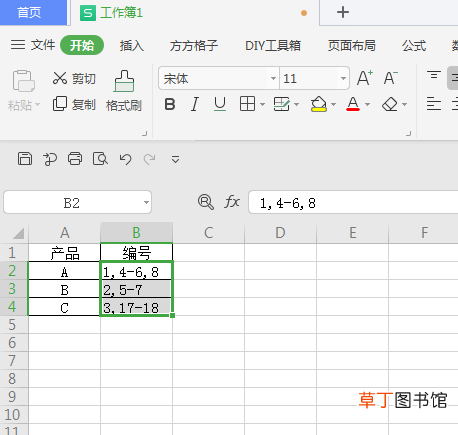Expand the clear eraser dropdown arrow
The height and width of the screenshot is (435, 458).
[x=404, y=105]
